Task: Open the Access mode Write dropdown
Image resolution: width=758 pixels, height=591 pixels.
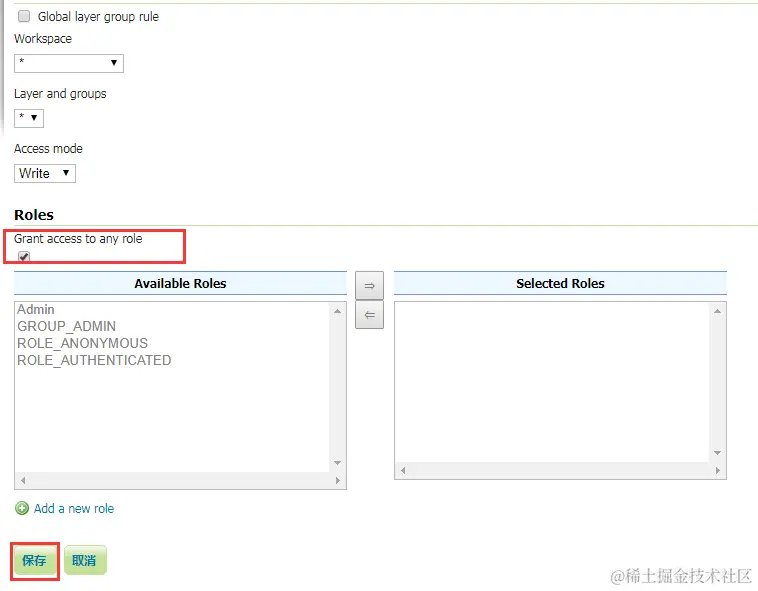Action: [45, 173]
